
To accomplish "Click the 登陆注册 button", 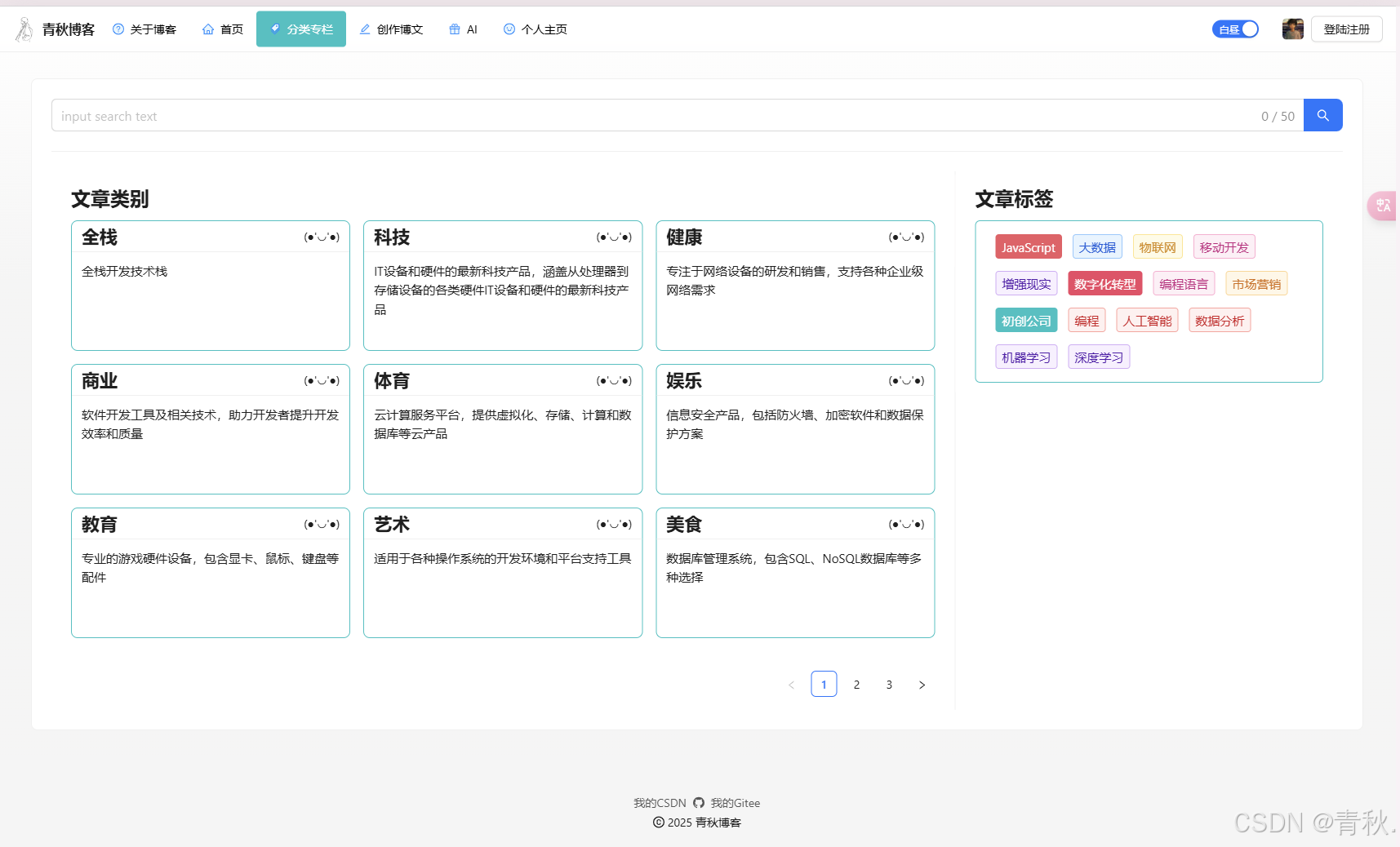I will click(x=1346, y=29).
